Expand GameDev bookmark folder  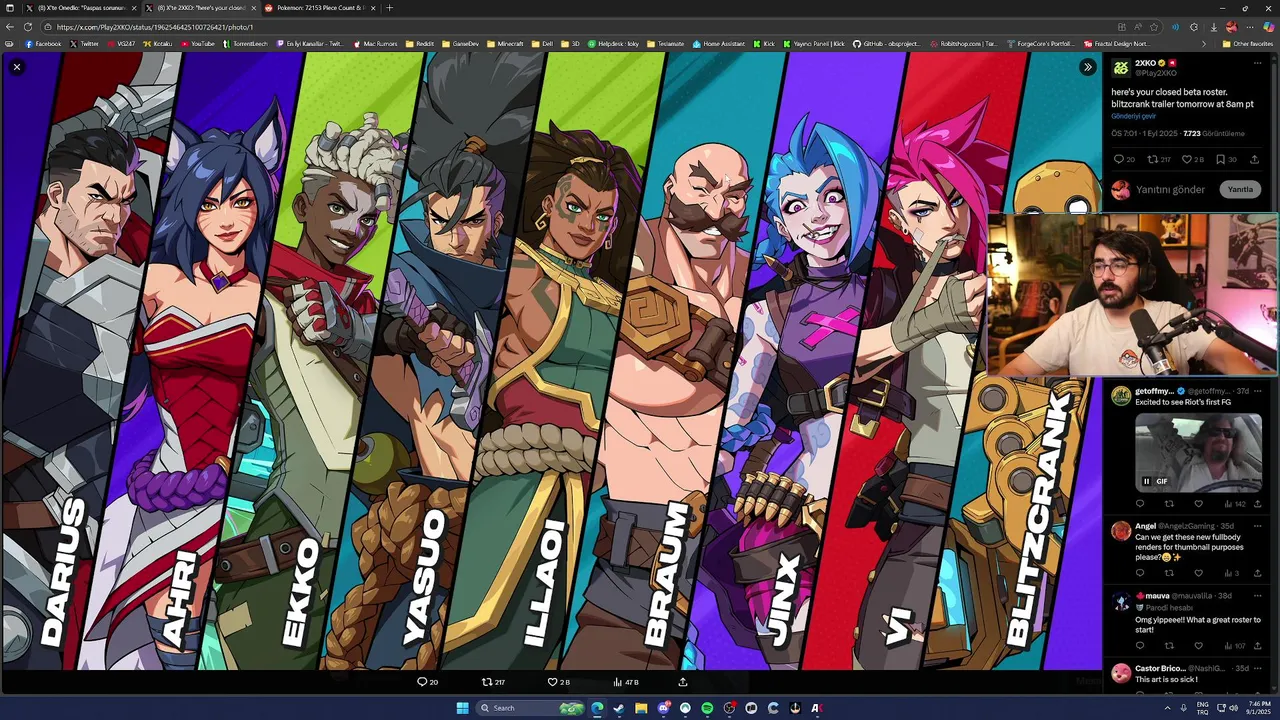pos(460,44)
